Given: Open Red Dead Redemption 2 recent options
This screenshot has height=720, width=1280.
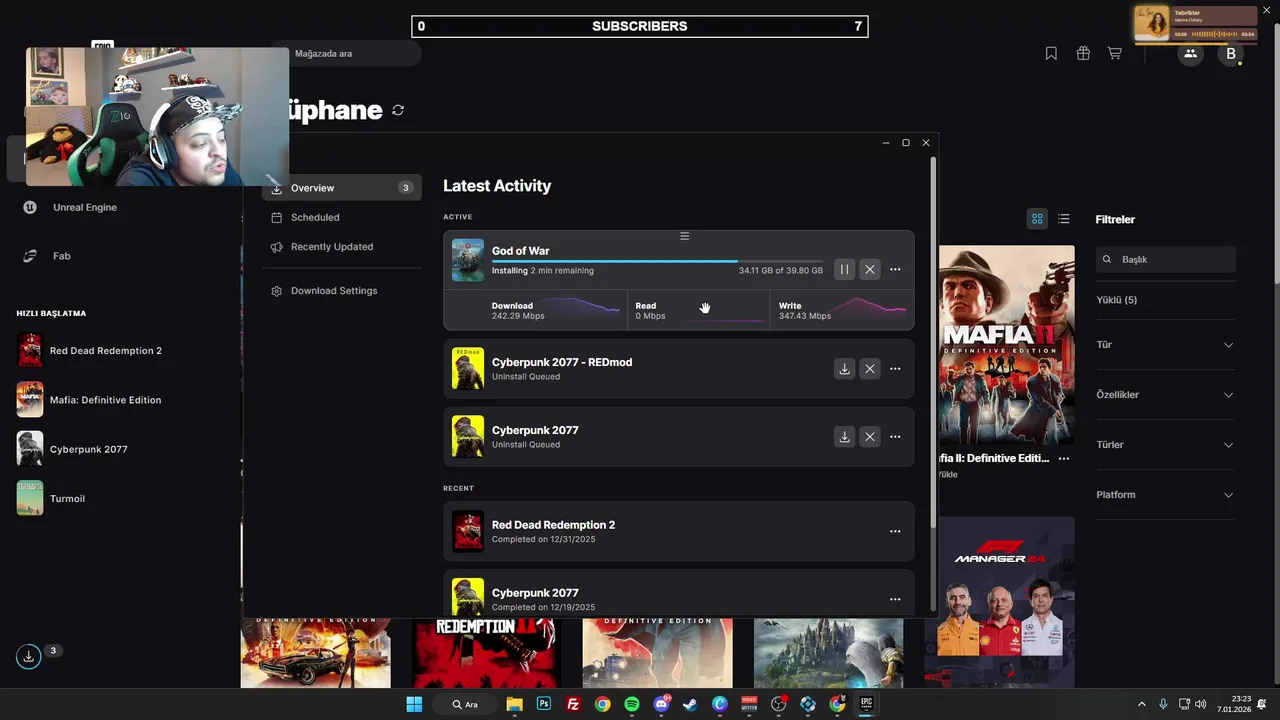Looking at the screenshot, I should coord(895,531).
